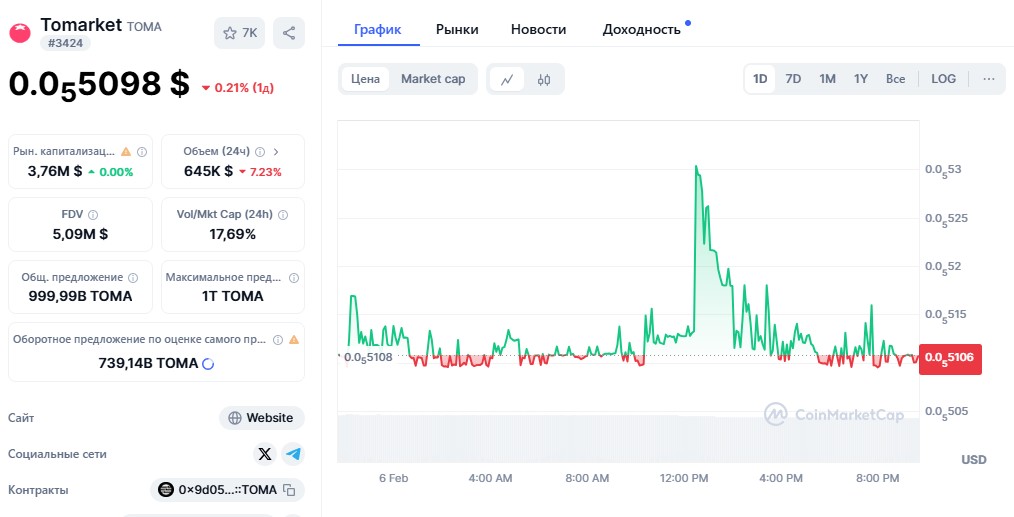Set chart range to 7D
The height and width of the screenshot is (517, 1014).
pos(793,79)
